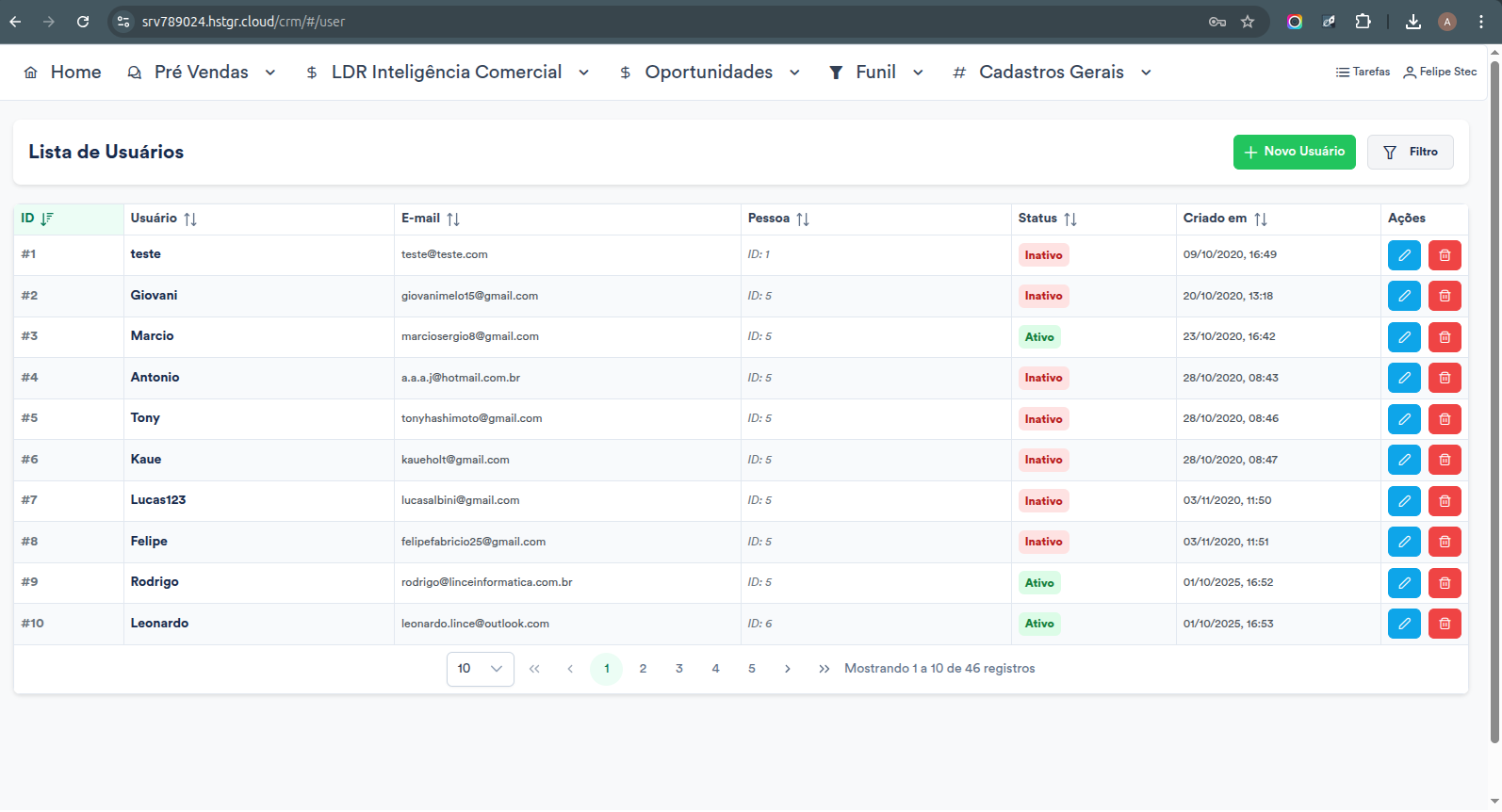
Task: Edit user teste with pencil icon
Action: click(1404, 255)
